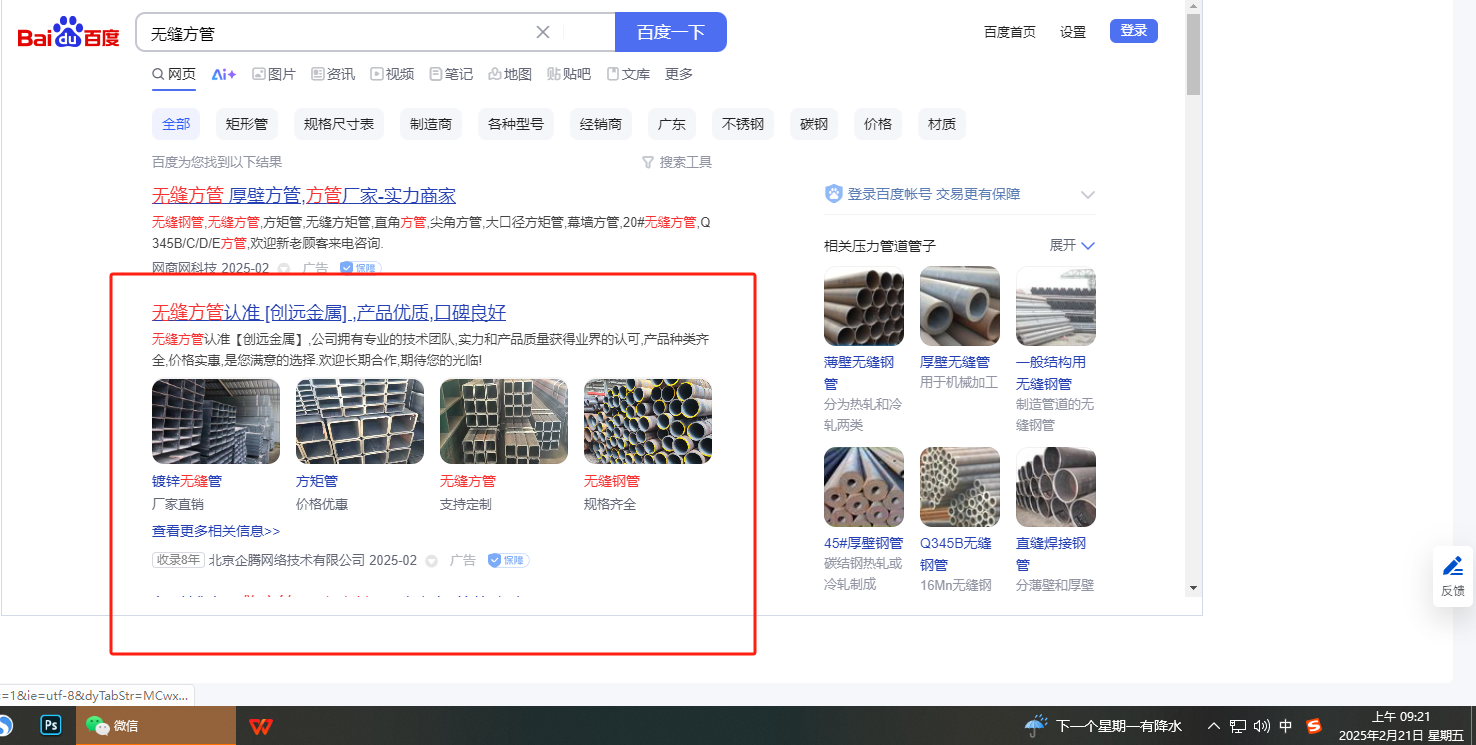The width and height of the screenshot is (1476, 745).
Task: Click the page's vertical scrollbar thumb
Action: tap(1193, 55)
